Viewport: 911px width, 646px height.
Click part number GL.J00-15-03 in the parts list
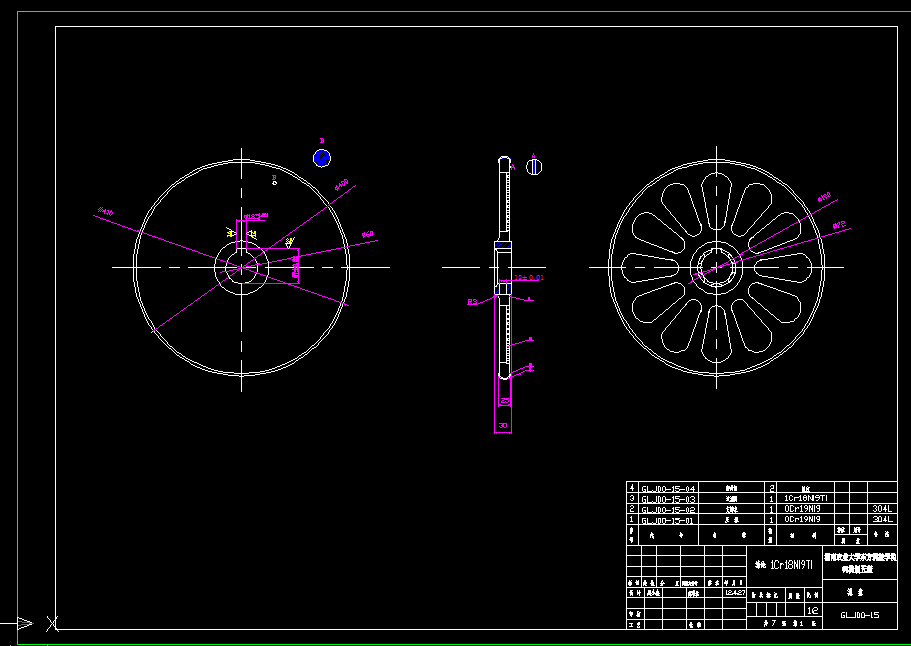668,499
